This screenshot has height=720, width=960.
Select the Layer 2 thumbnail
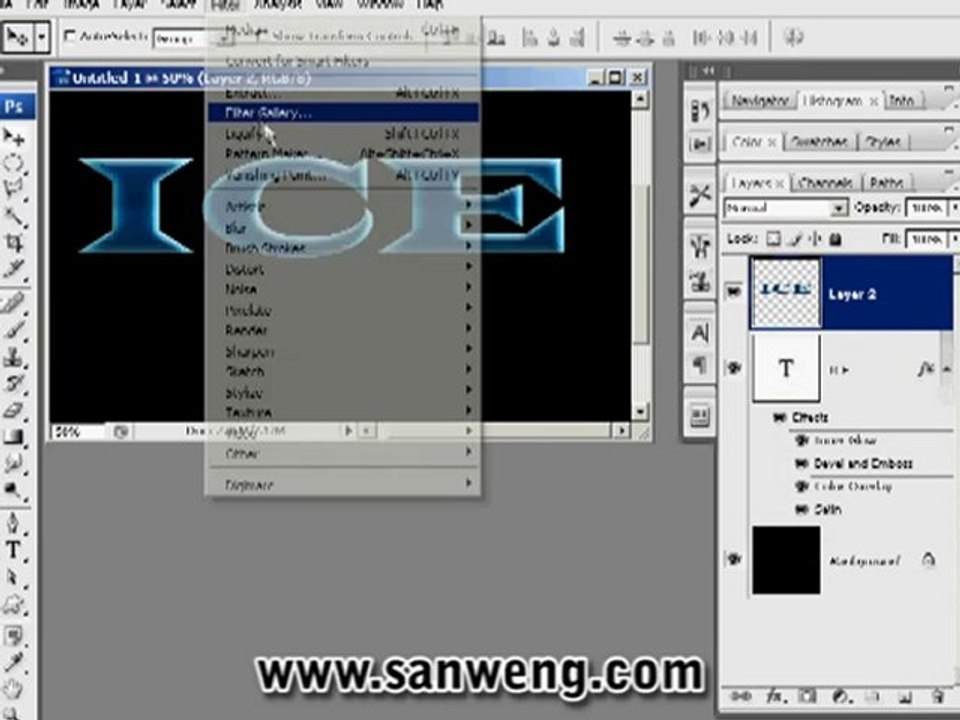click(786, 293)
